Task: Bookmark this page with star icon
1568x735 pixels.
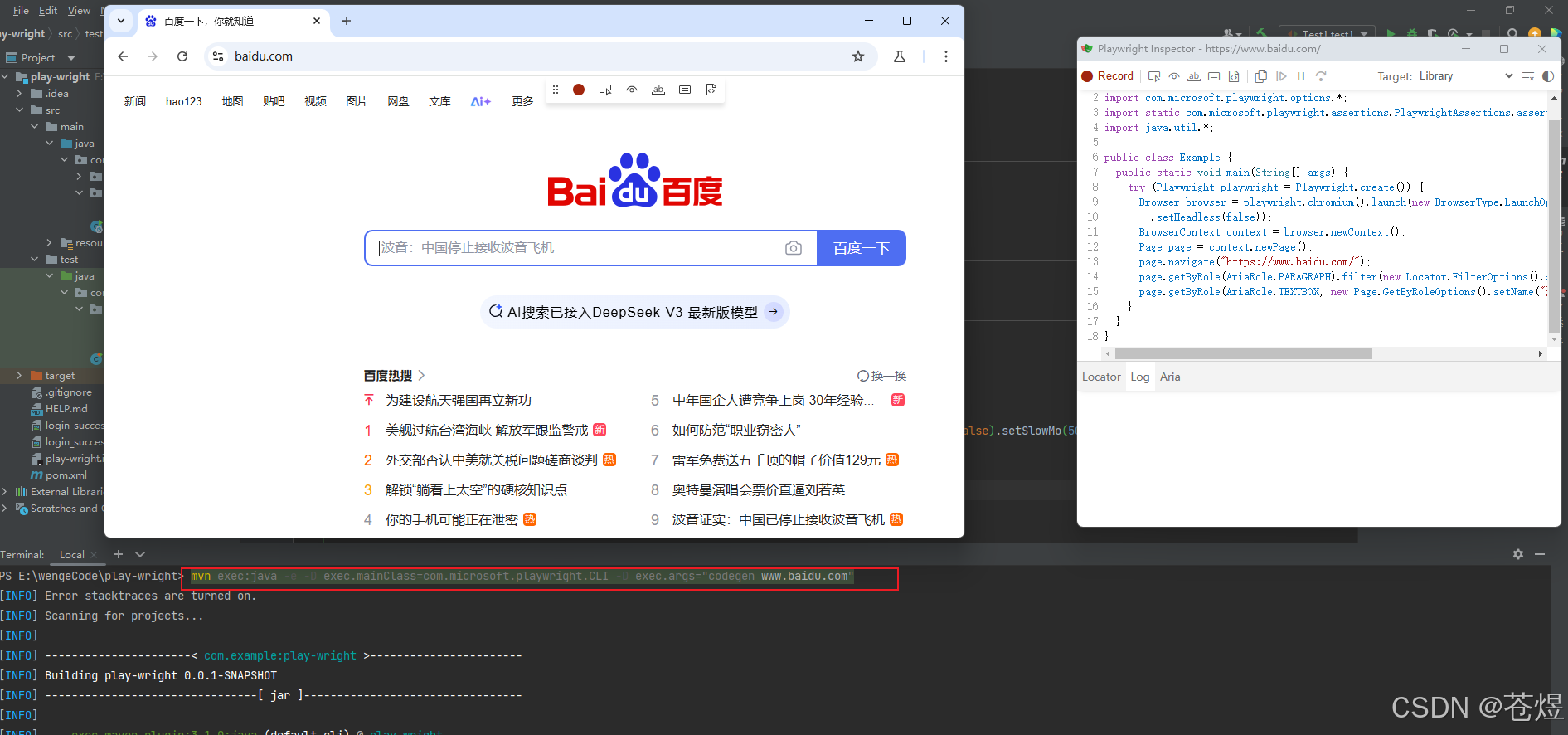Action: click(x=858, y=56)
